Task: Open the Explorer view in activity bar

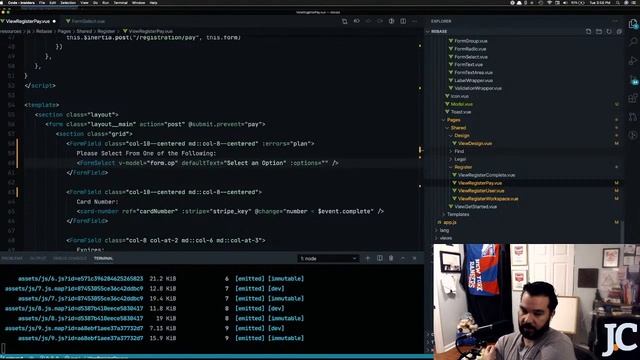Action: coord(633,24)
